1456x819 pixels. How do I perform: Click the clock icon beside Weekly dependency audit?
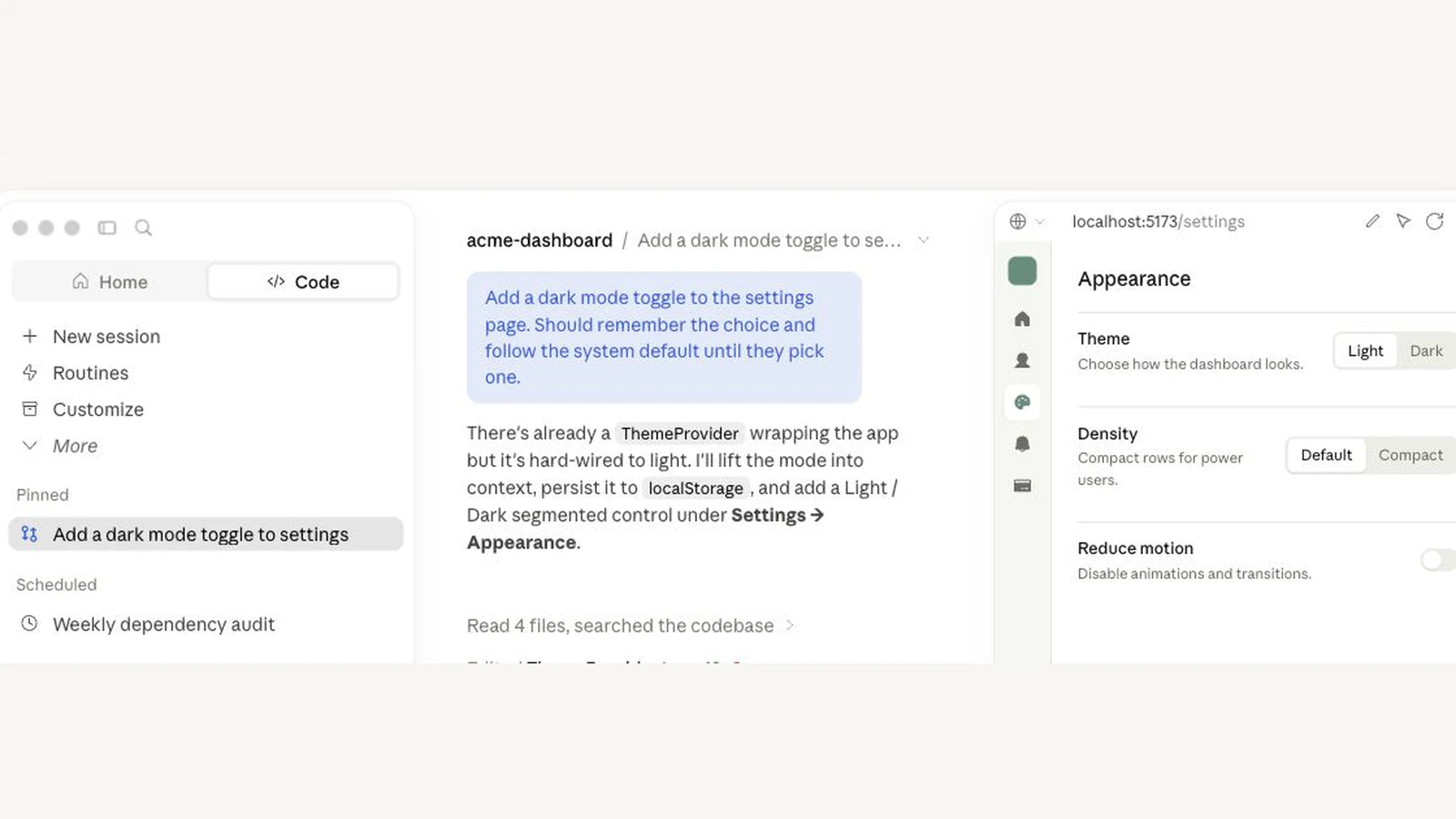(30, 624)
